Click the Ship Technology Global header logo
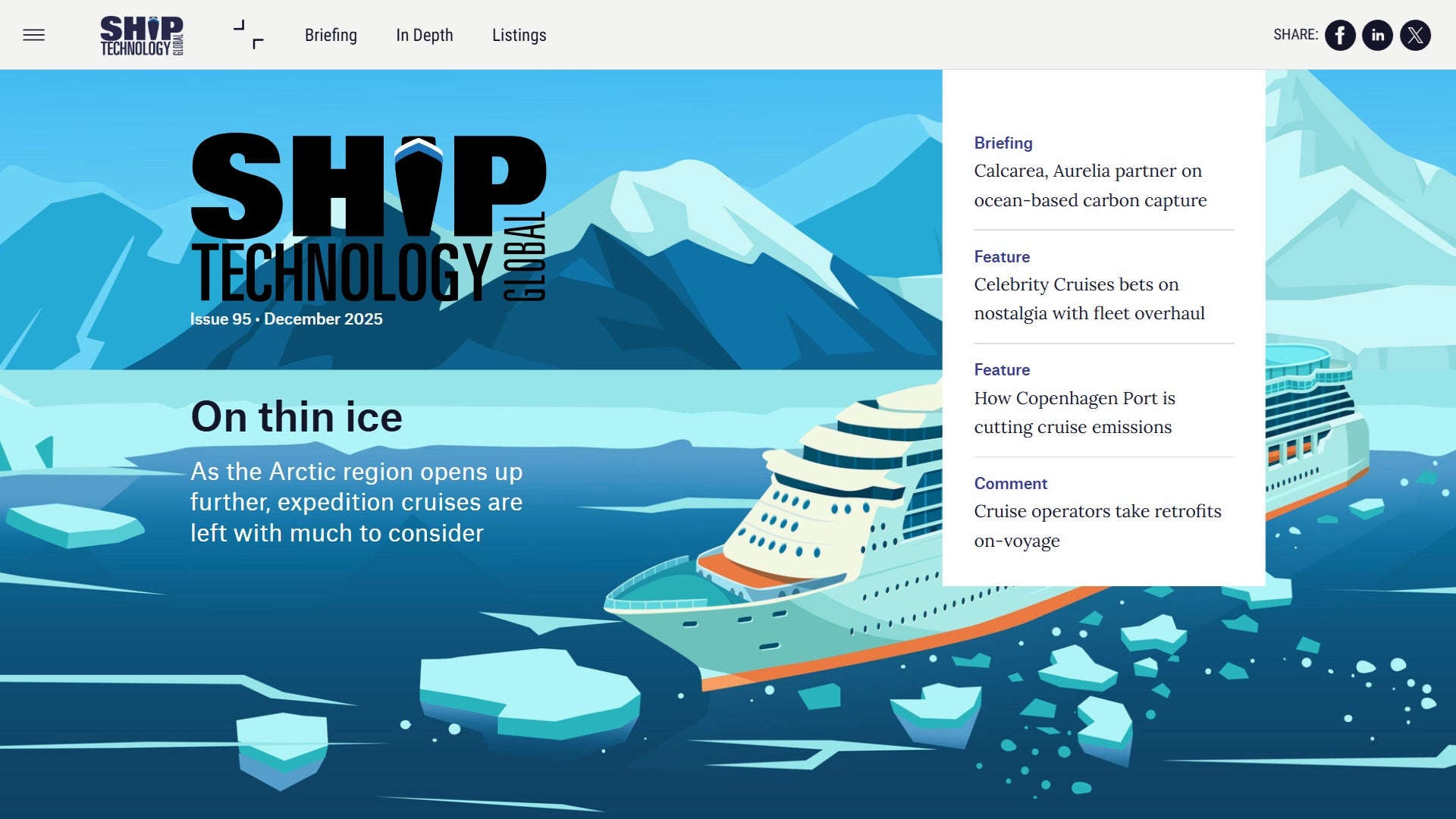Image resolution: width=1456 pixels, height=819 pixels. [142, 35]
